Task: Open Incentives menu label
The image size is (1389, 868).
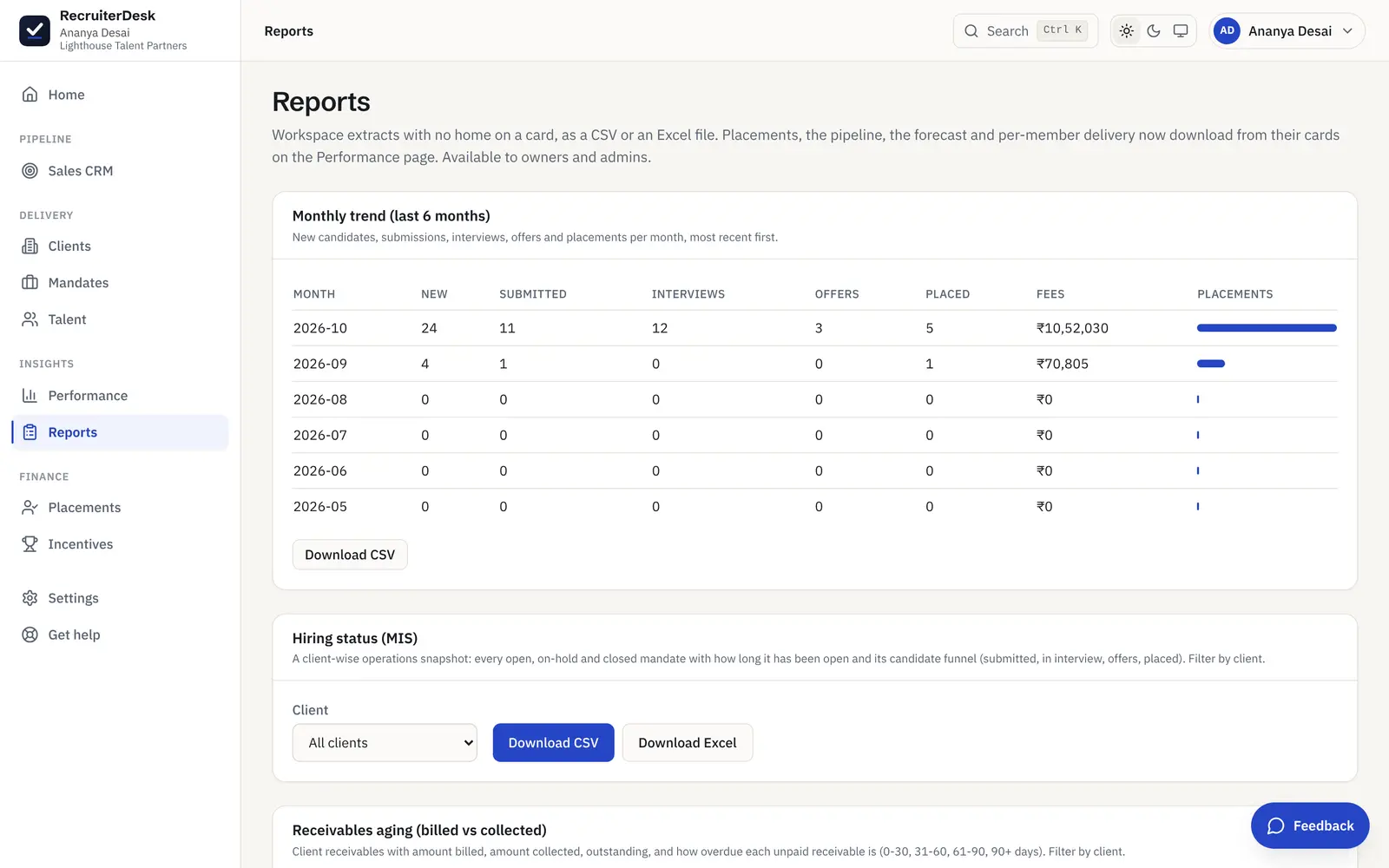Action: [x=81, y=544]
